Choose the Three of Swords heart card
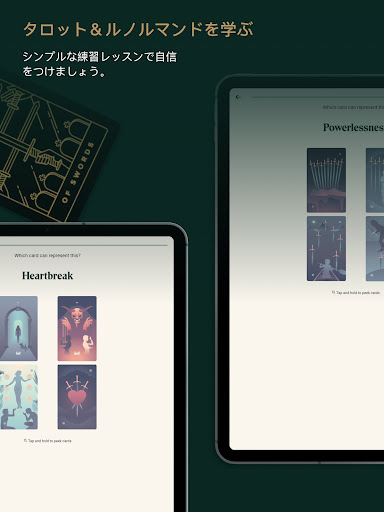The image size is (384, 512). (x=77, y=397)
